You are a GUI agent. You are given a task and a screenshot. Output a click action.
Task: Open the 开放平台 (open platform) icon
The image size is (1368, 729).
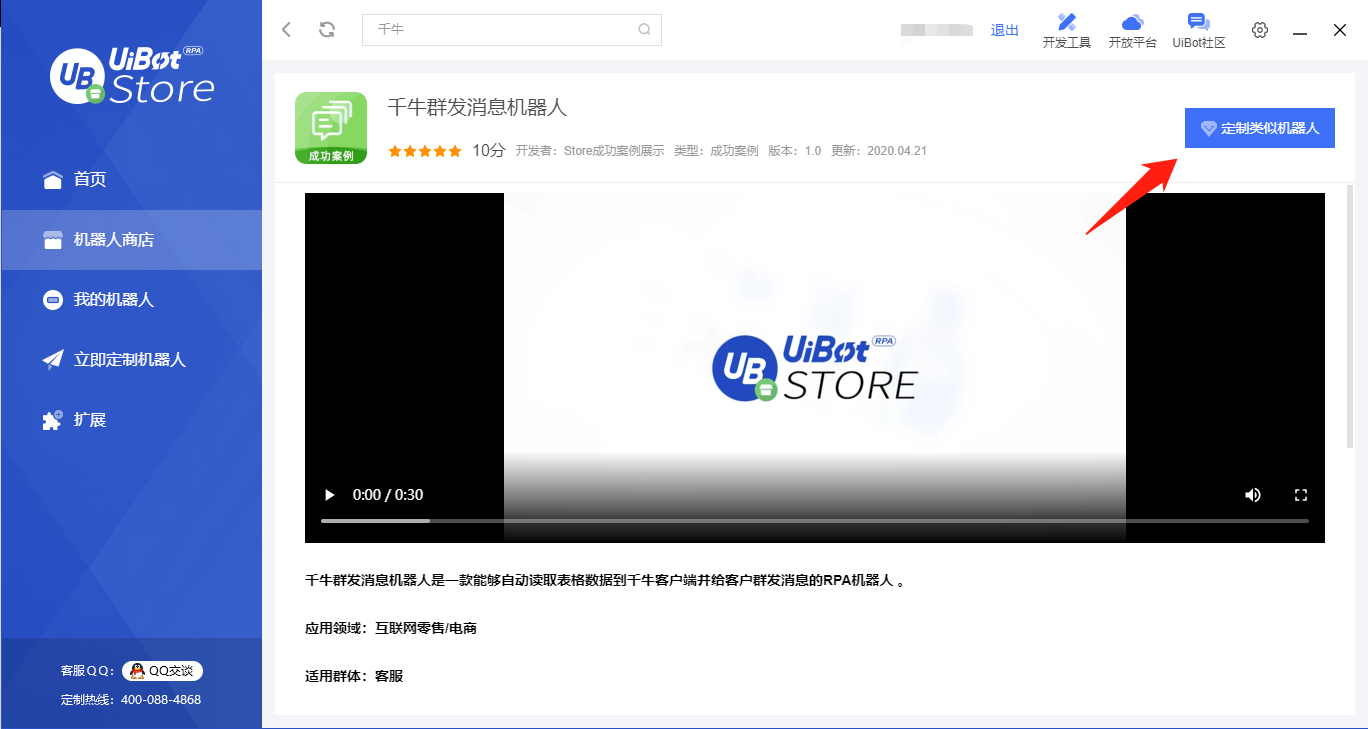(x=1132, y=28)
